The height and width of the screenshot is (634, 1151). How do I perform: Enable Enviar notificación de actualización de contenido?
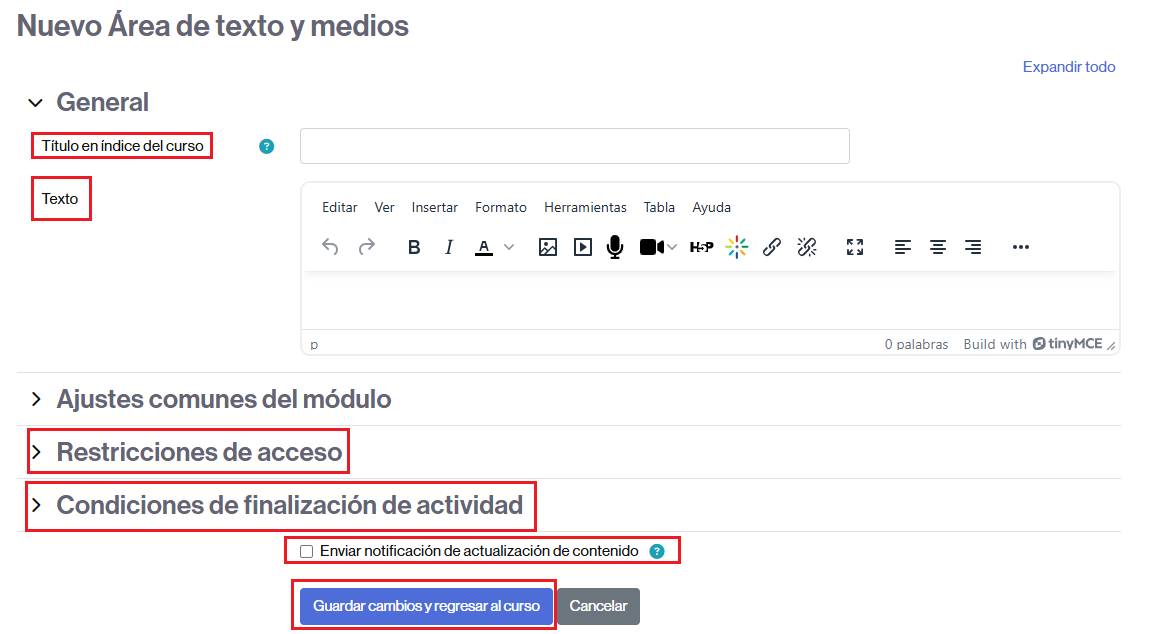click(x=307, y=552)
